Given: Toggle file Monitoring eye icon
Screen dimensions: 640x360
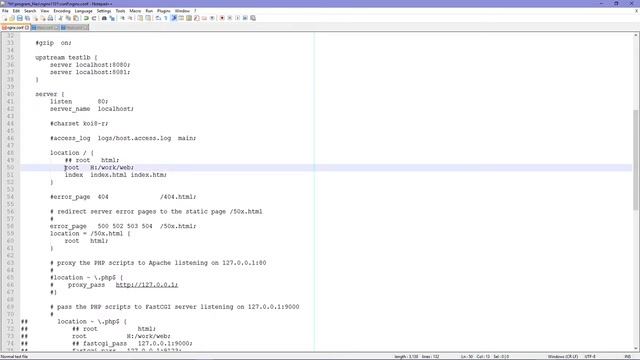Looking at the screenshot, I should tap(212, 18).
